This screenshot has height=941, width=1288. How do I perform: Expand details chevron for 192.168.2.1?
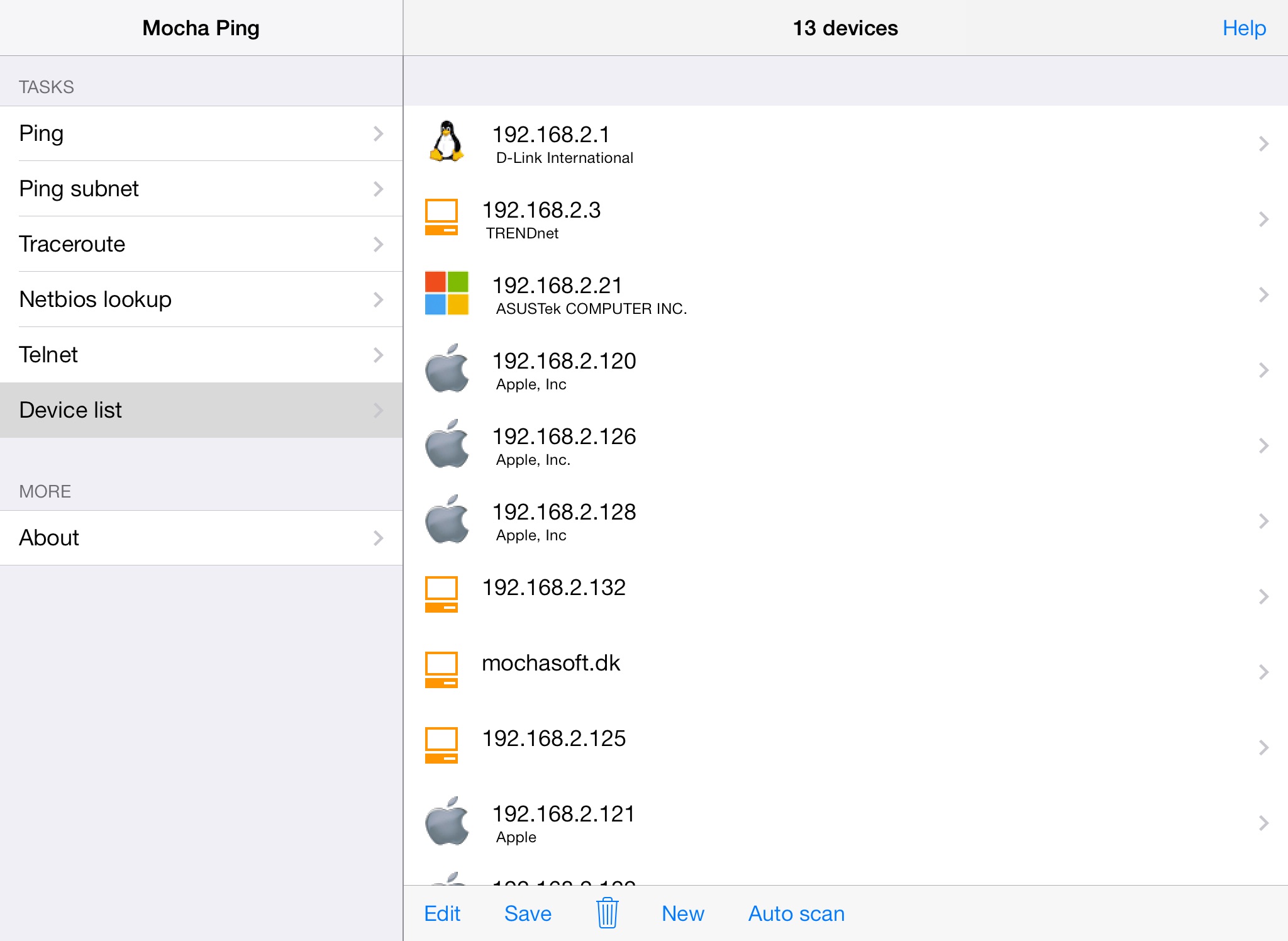pyautogui.click(x=1263, y=144)
